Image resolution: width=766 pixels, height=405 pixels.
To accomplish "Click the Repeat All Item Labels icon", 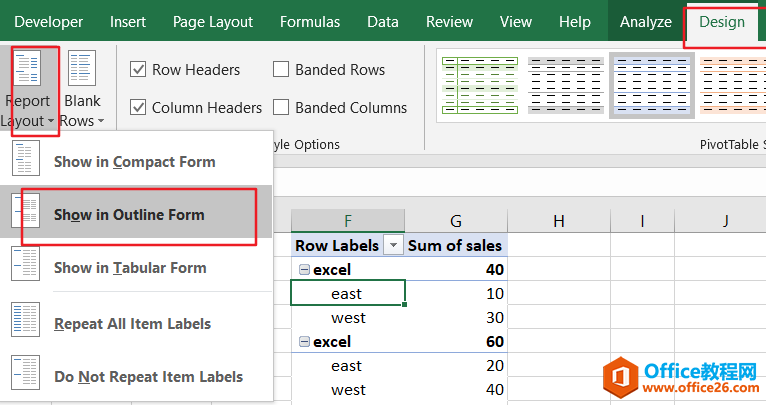I will click(26, 324).
